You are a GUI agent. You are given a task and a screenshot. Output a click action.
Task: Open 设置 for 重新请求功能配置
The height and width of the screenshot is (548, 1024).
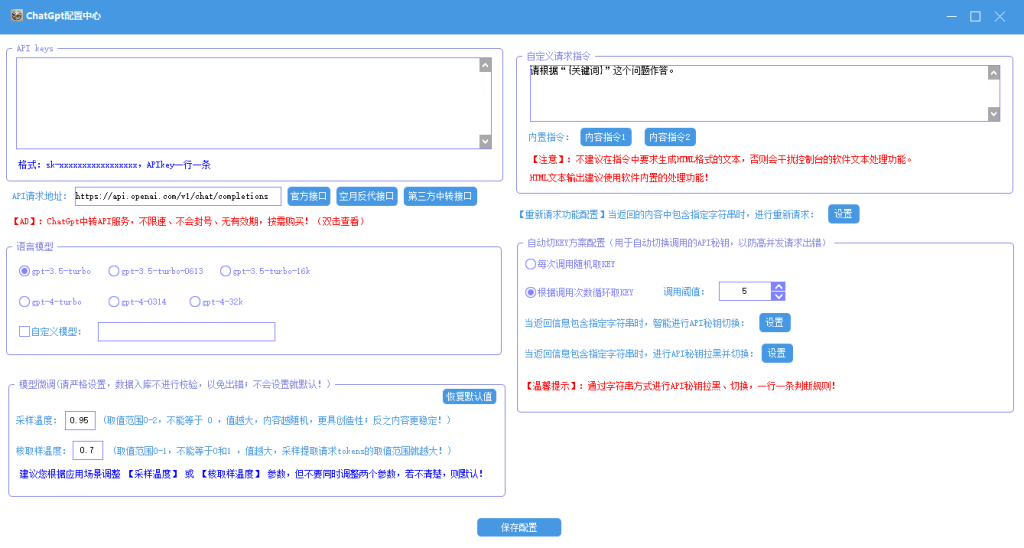pos(843,214)
